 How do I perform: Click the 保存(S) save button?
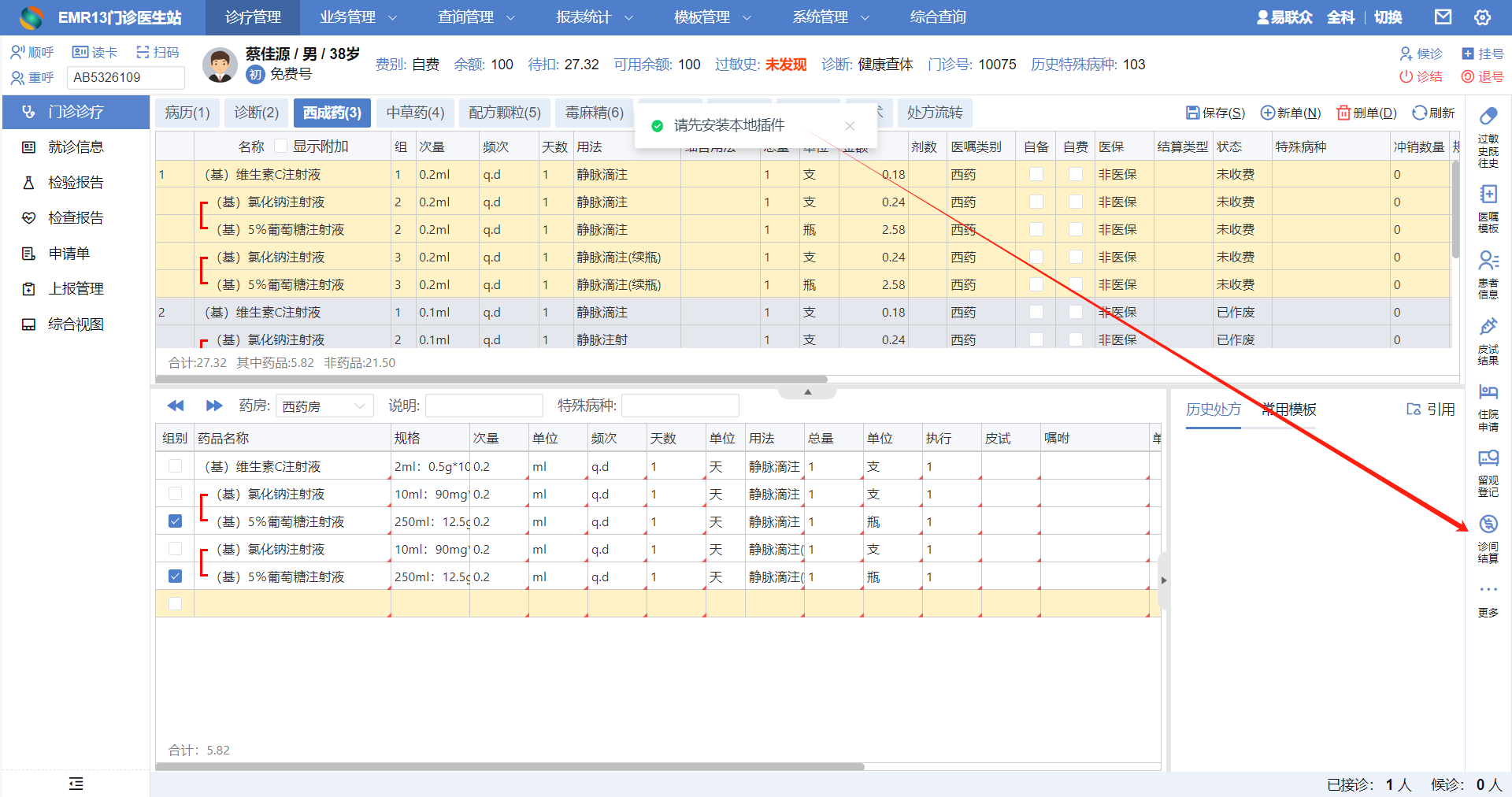pyautogui.click(x=1216, y=113)
